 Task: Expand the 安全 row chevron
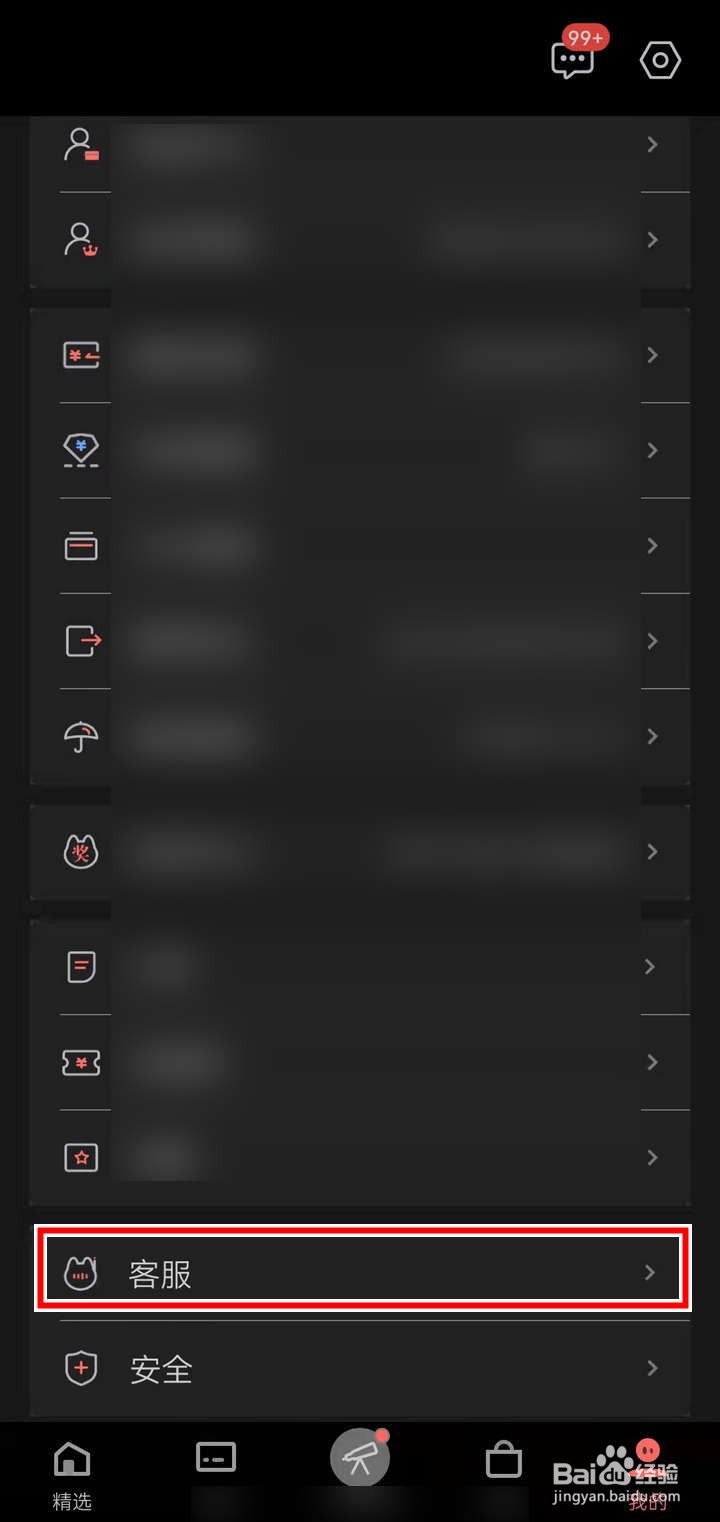click(652, 1368)
